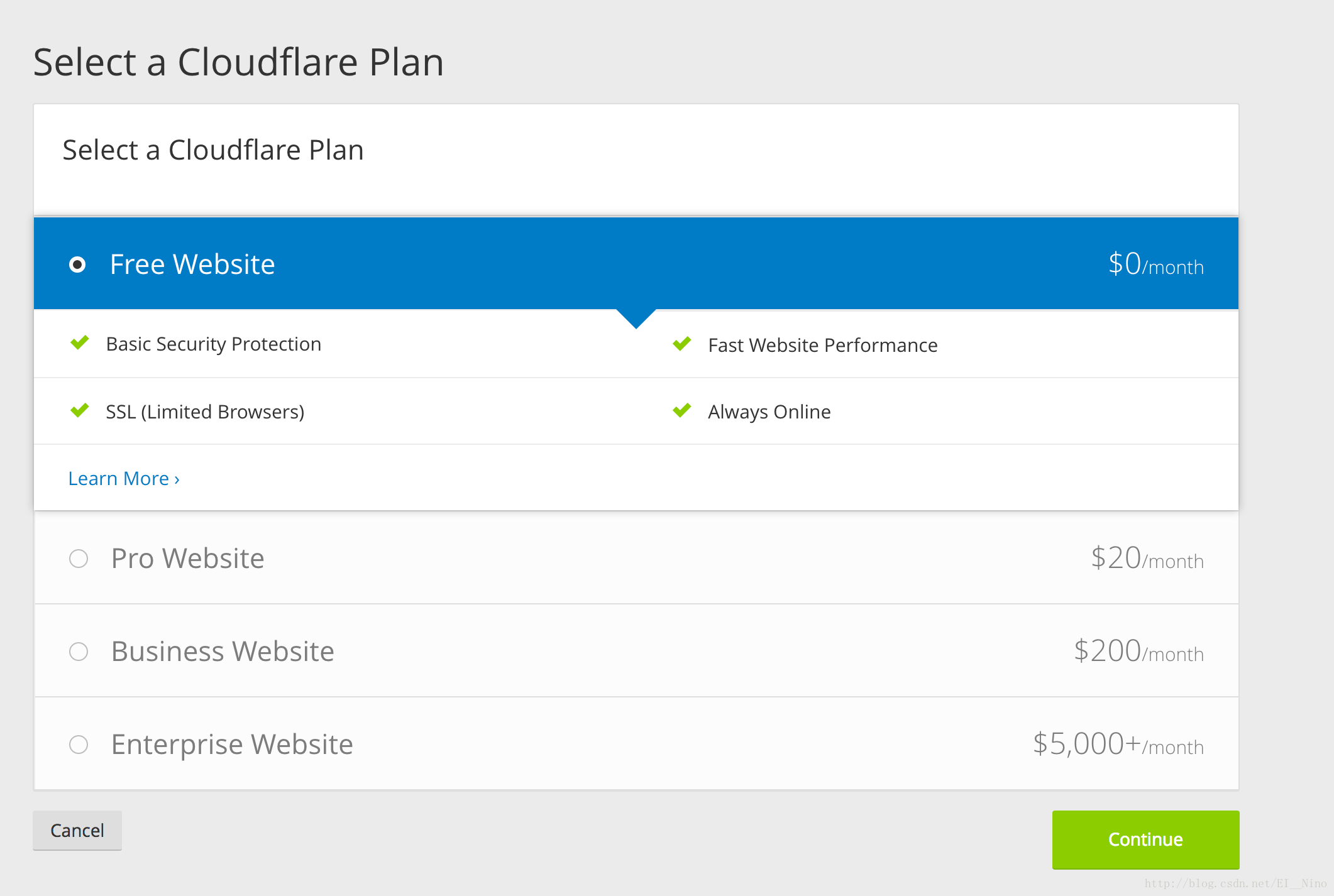1334x896 pixels.
Task: Click the $5,000+/month price
Action: click(x=1118, y=745)
